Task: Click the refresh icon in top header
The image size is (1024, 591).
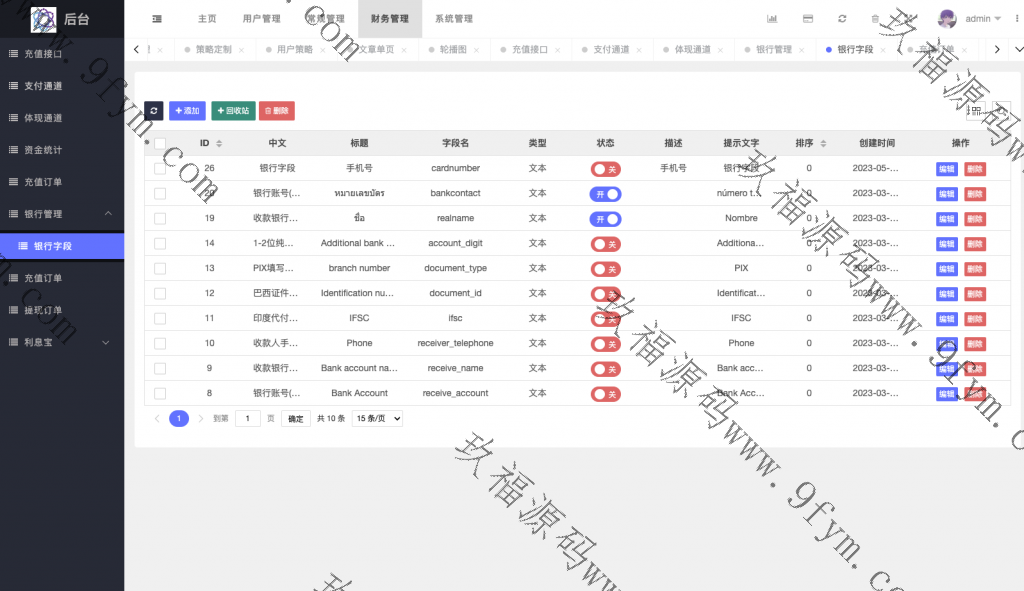Action: coord(842,19)
